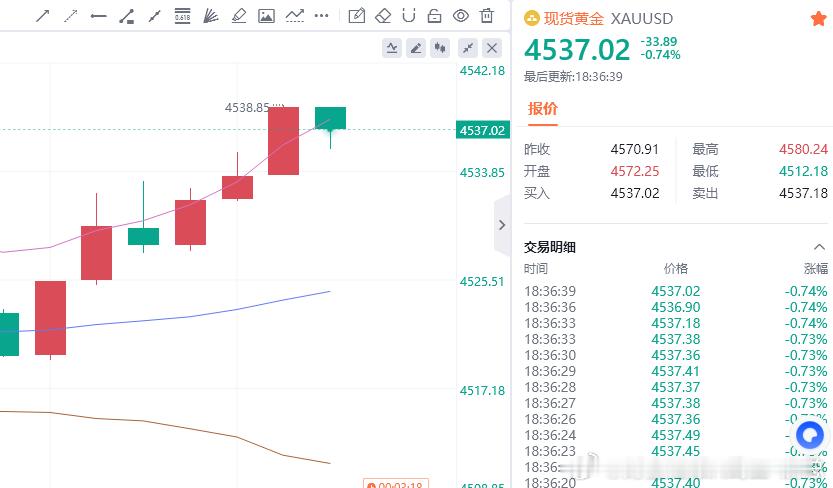
Task: Click the pencil draw button on chart
Action: [416, 48]
